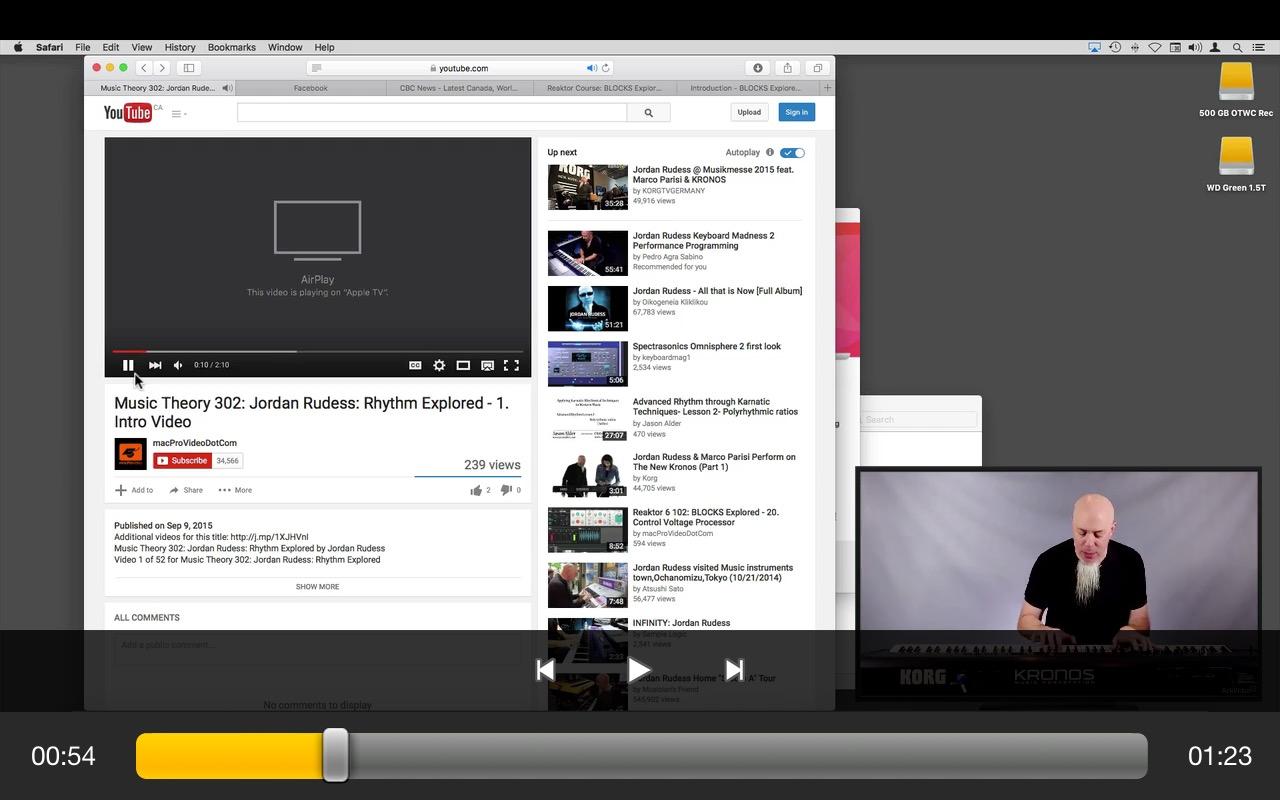1280x800 pixels.
Task: Open AirPlay menu in macOS menu bar
Action: point(1094,47)
